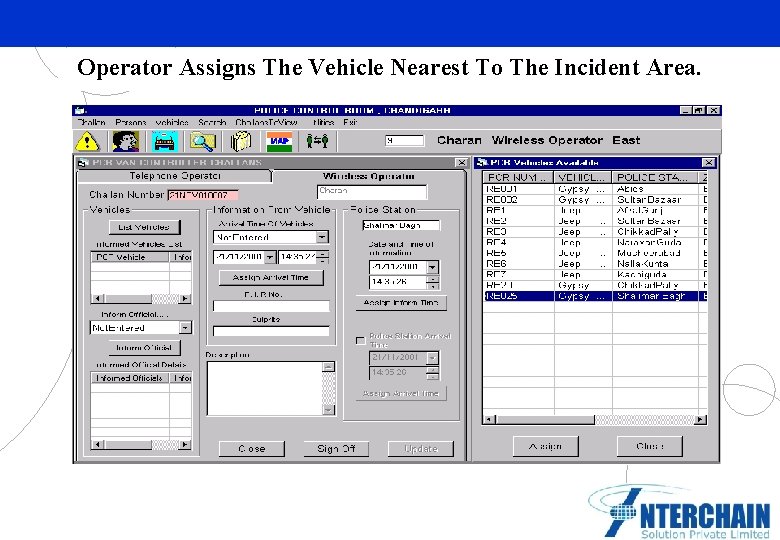
Task: Click the small number field in the toolbar
Action: [x=405, y=141]
